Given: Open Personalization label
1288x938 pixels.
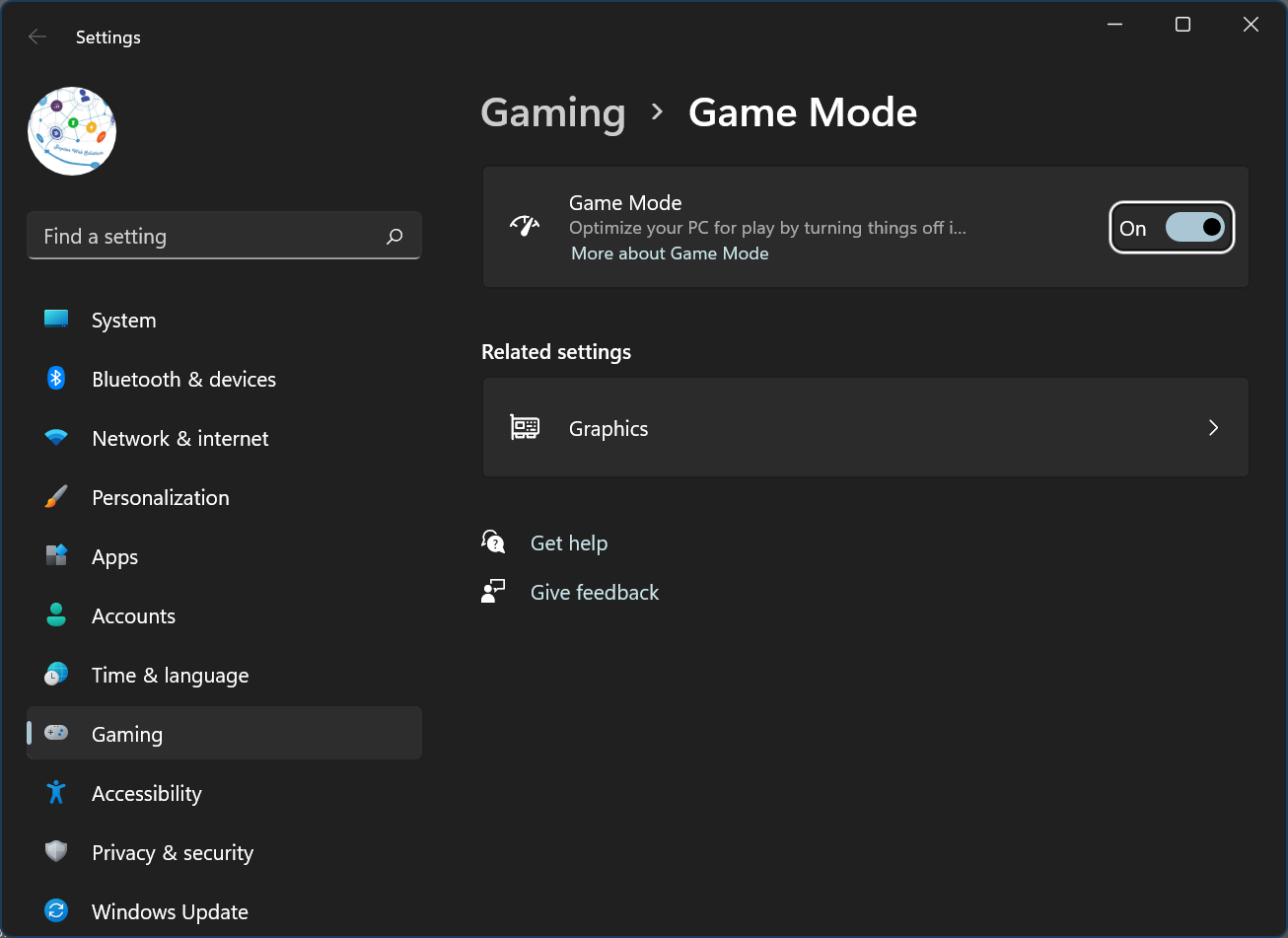Looking at the screenshot, I should (160, 498).
